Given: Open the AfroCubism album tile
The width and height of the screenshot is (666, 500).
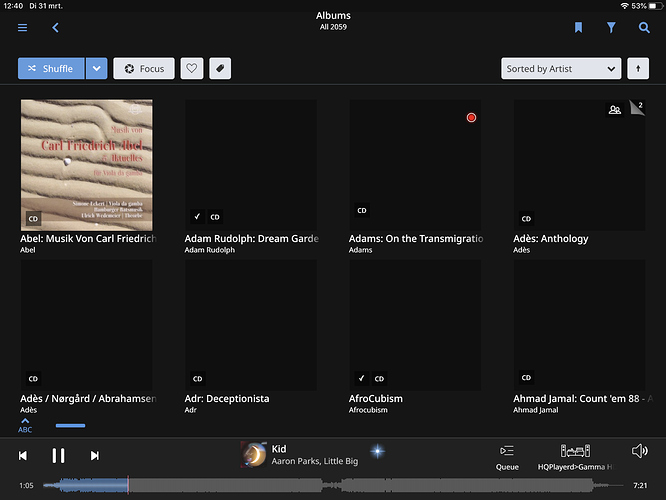Looking at the screenshot, I should point(415,325).
